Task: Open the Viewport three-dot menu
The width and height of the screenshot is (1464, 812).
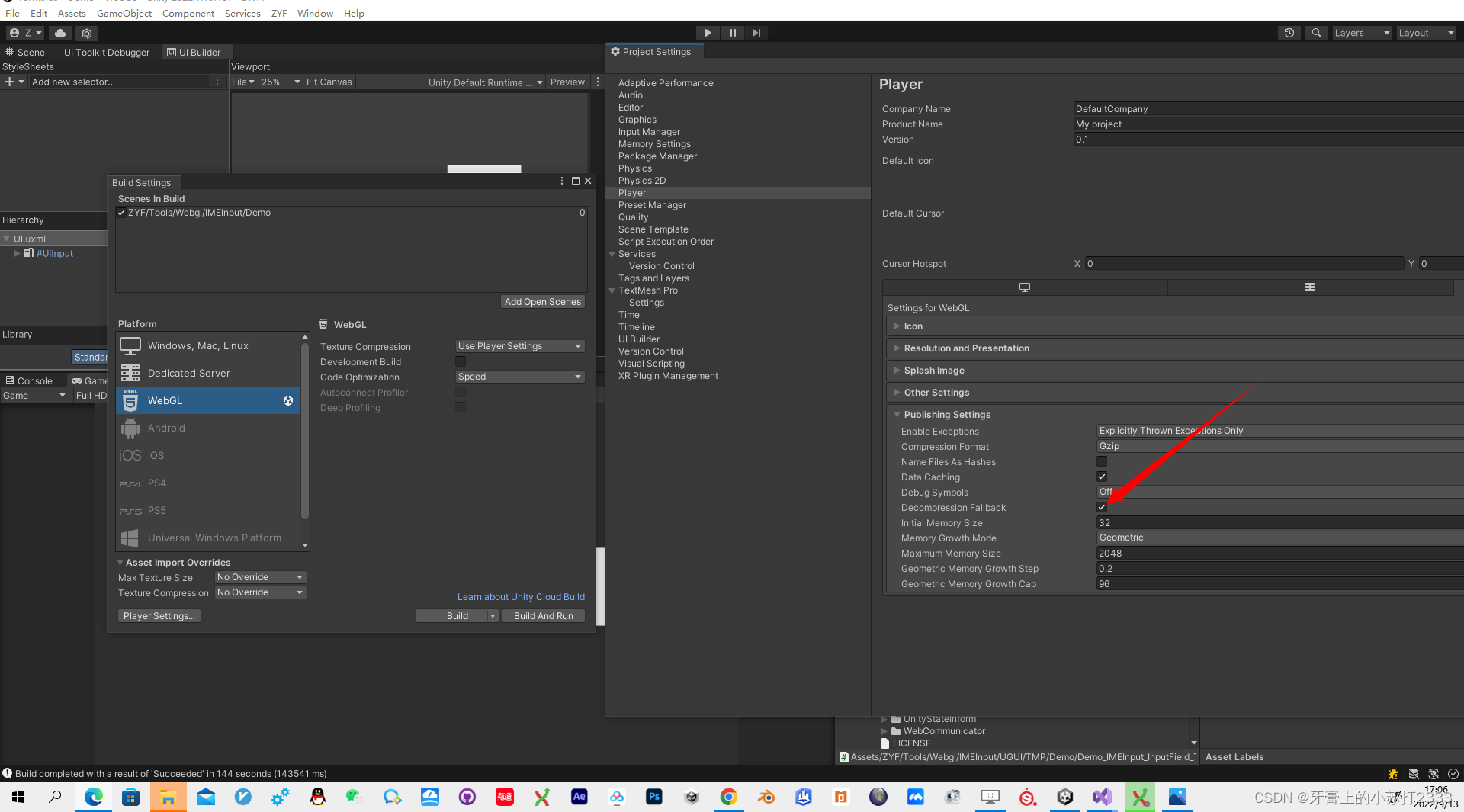Action: coord(598,82)
